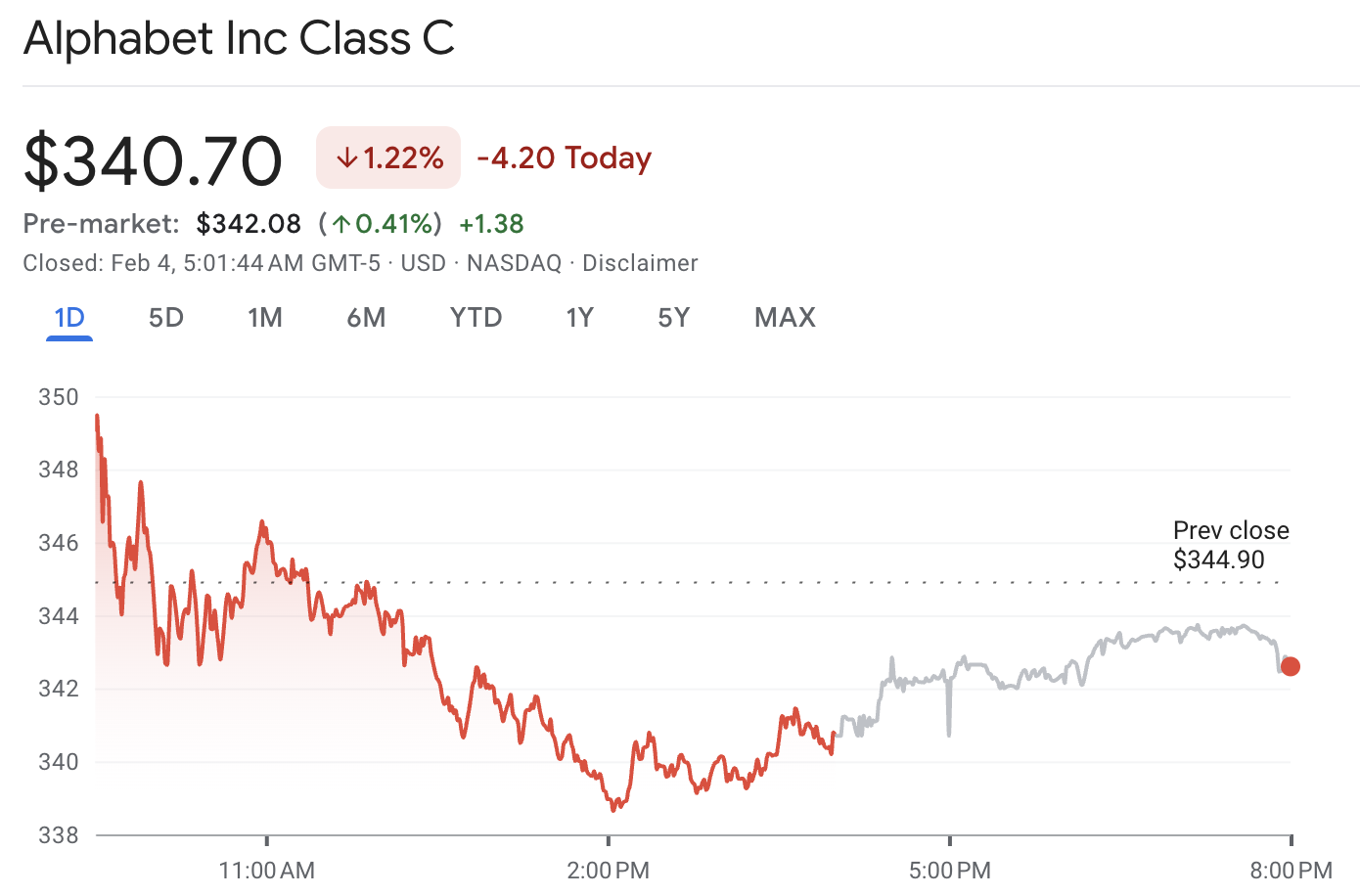Select the YTD range
Image resolution: width=1360 pixels, height=896 pixels.
coord(476,317)
